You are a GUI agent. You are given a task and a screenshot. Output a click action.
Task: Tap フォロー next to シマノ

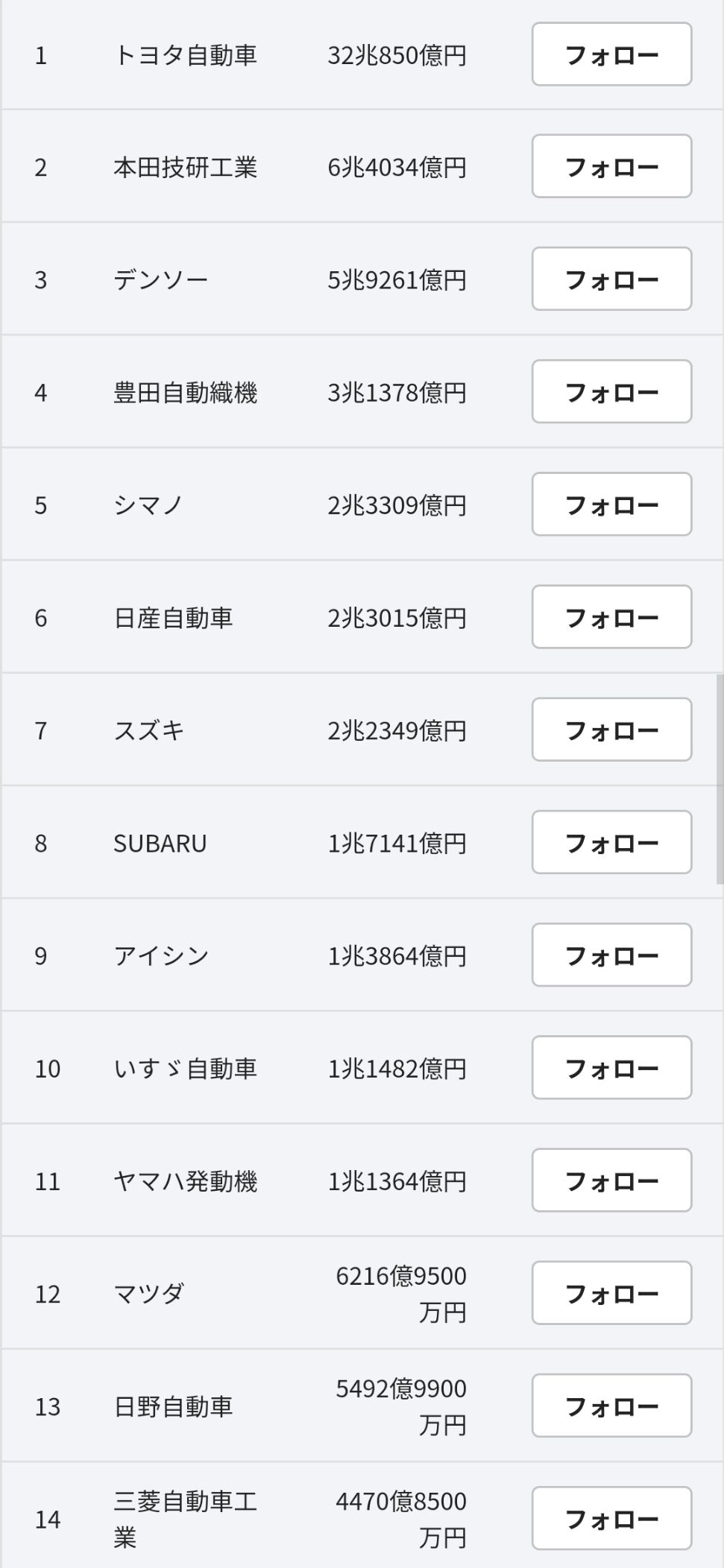[611, 505]
